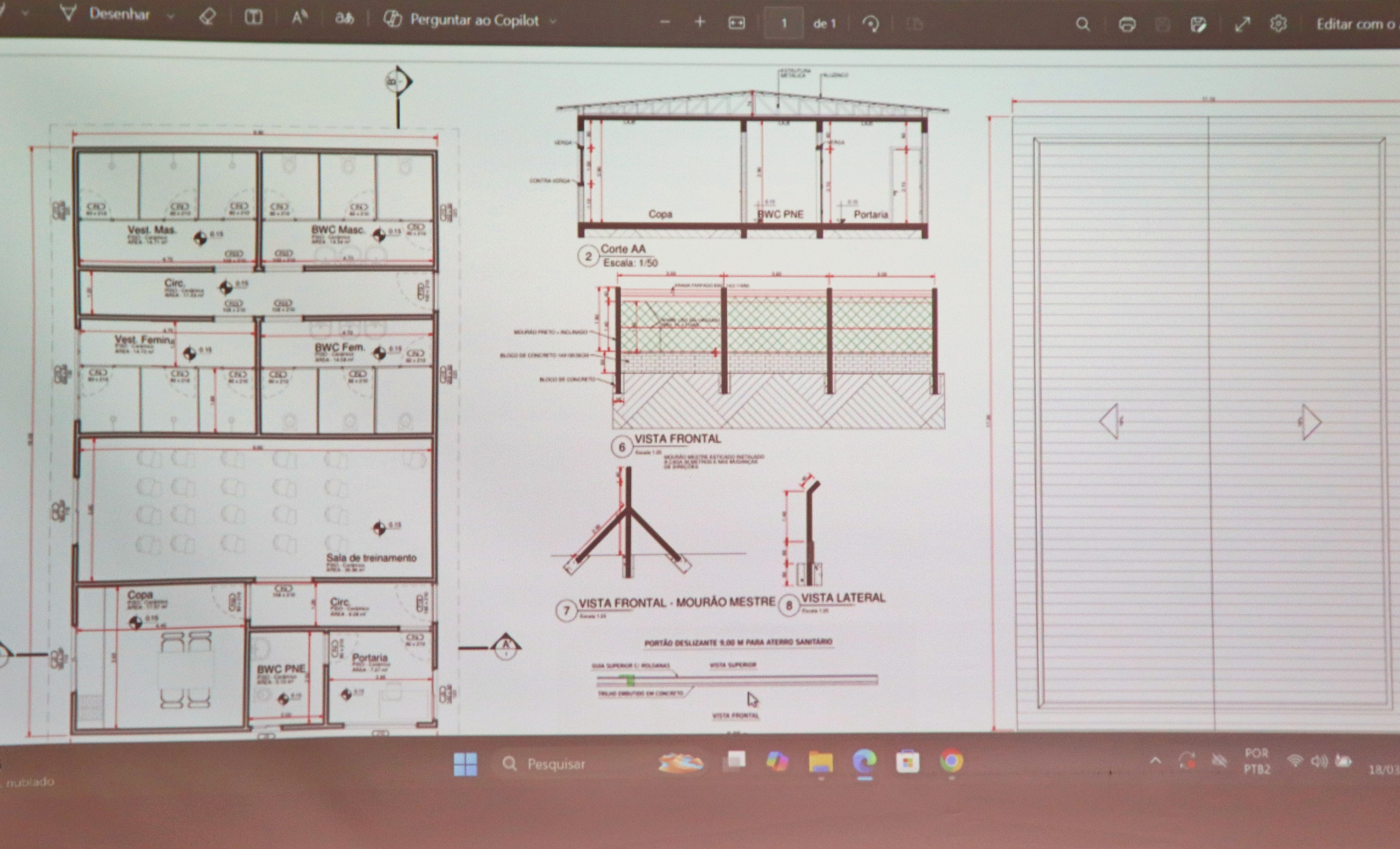
Task: Expand the Desenhar options dropdown arrow
Action: tap(170, 16)
